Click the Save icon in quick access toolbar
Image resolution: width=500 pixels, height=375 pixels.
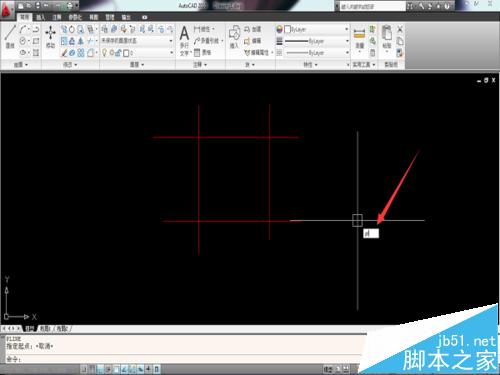tap(37, 6)
